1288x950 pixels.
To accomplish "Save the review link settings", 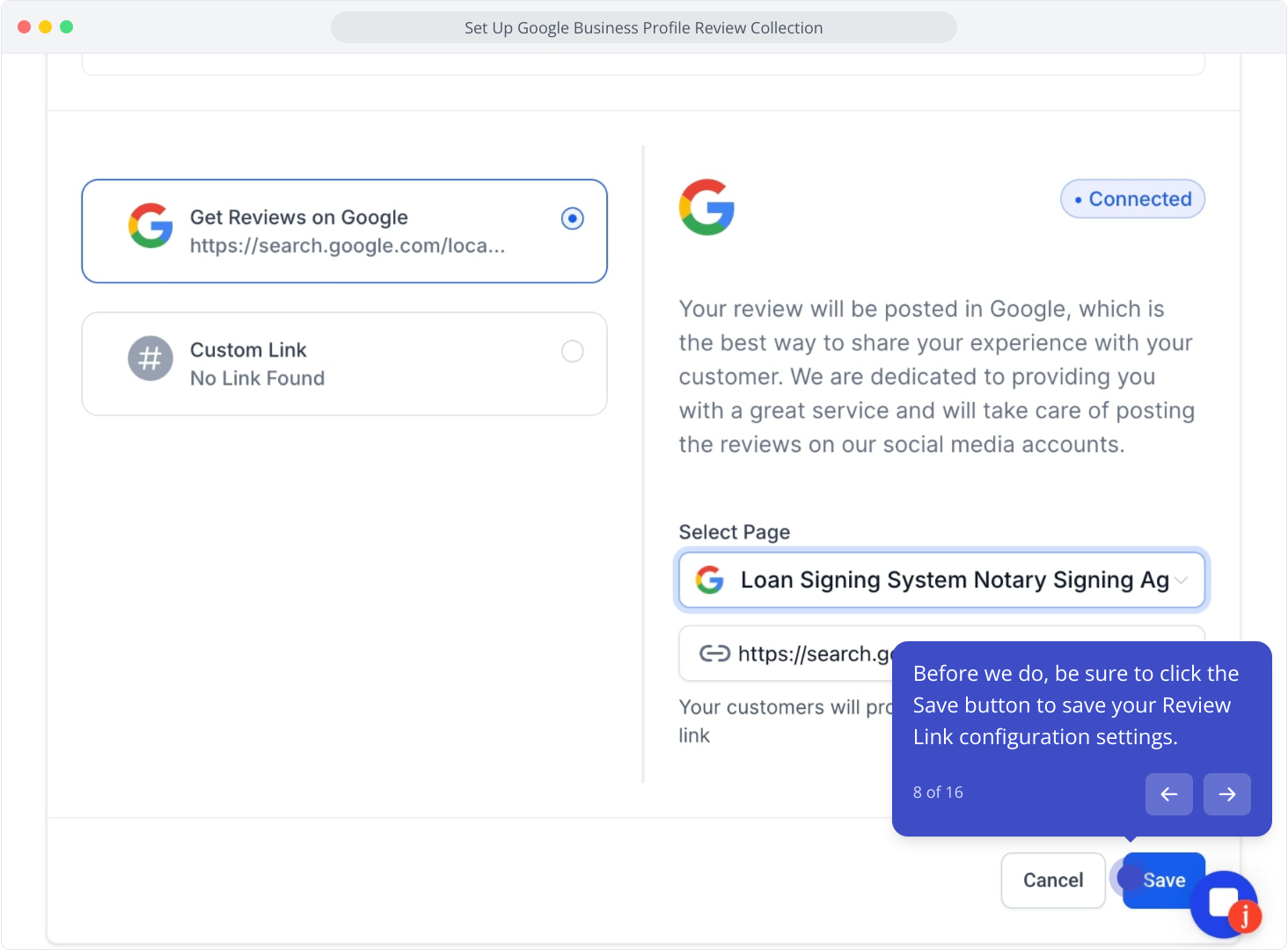I will (x=1164, y=881).
